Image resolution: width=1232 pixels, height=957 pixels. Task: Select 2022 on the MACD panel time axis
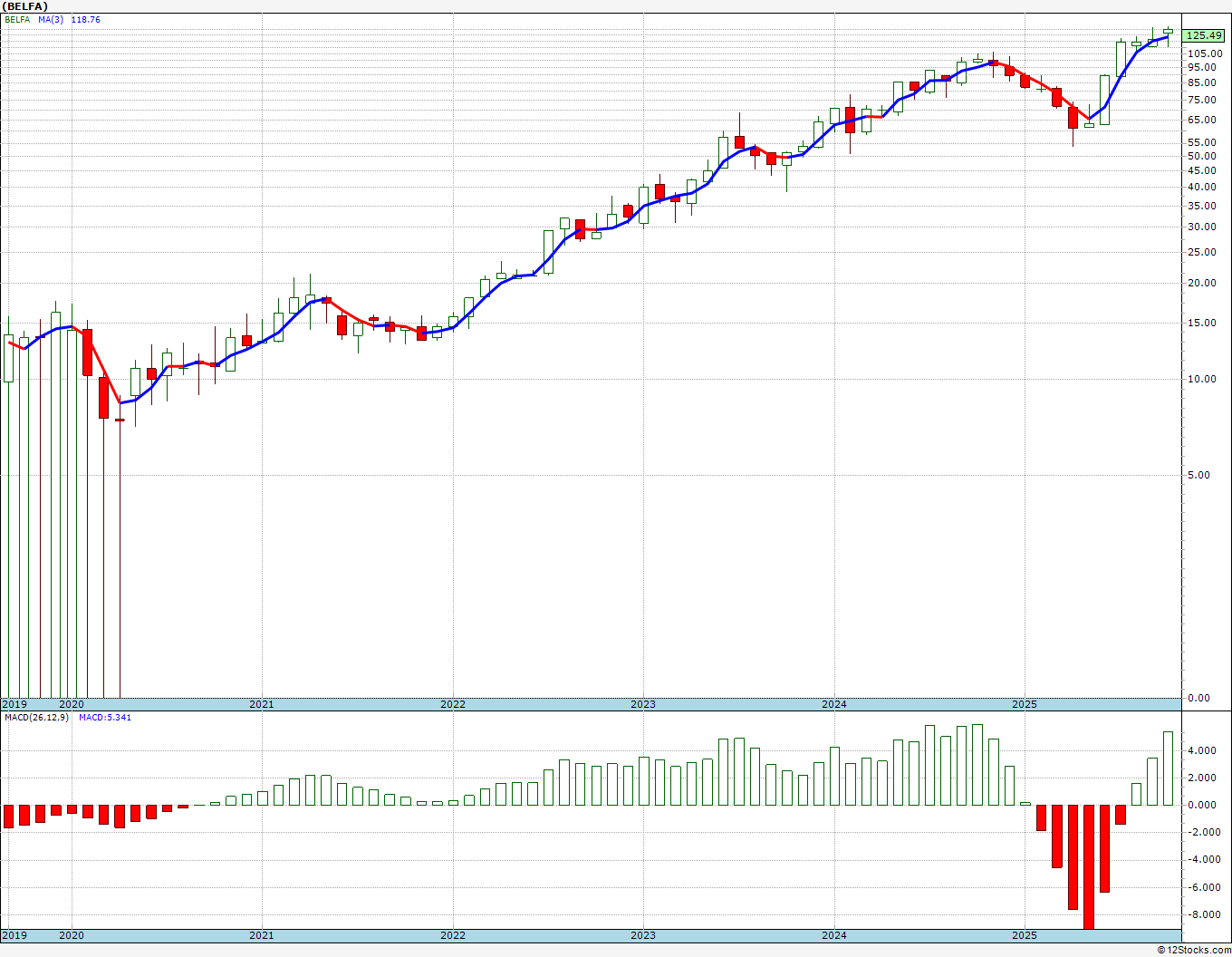[x=452, y=934]
